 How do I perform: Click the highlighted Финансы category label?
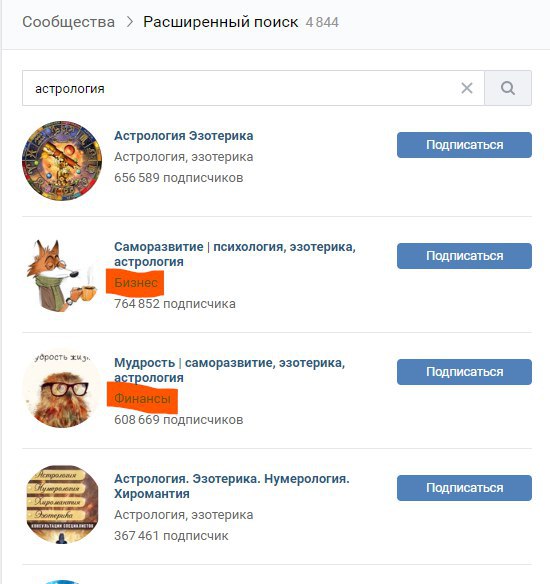tap(142, 399)
